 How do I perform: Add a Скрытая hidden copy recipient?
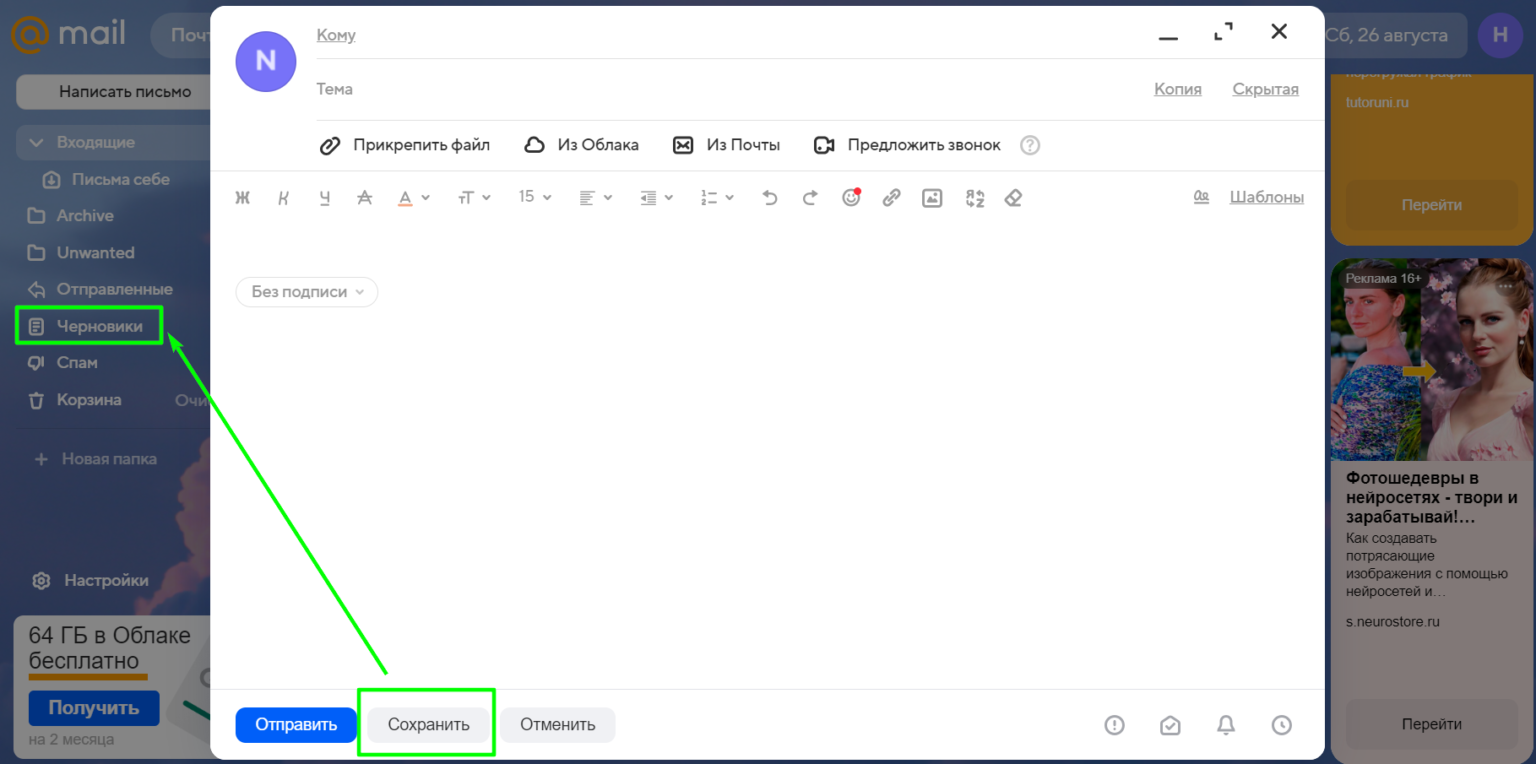click(x=1265, y=89)
